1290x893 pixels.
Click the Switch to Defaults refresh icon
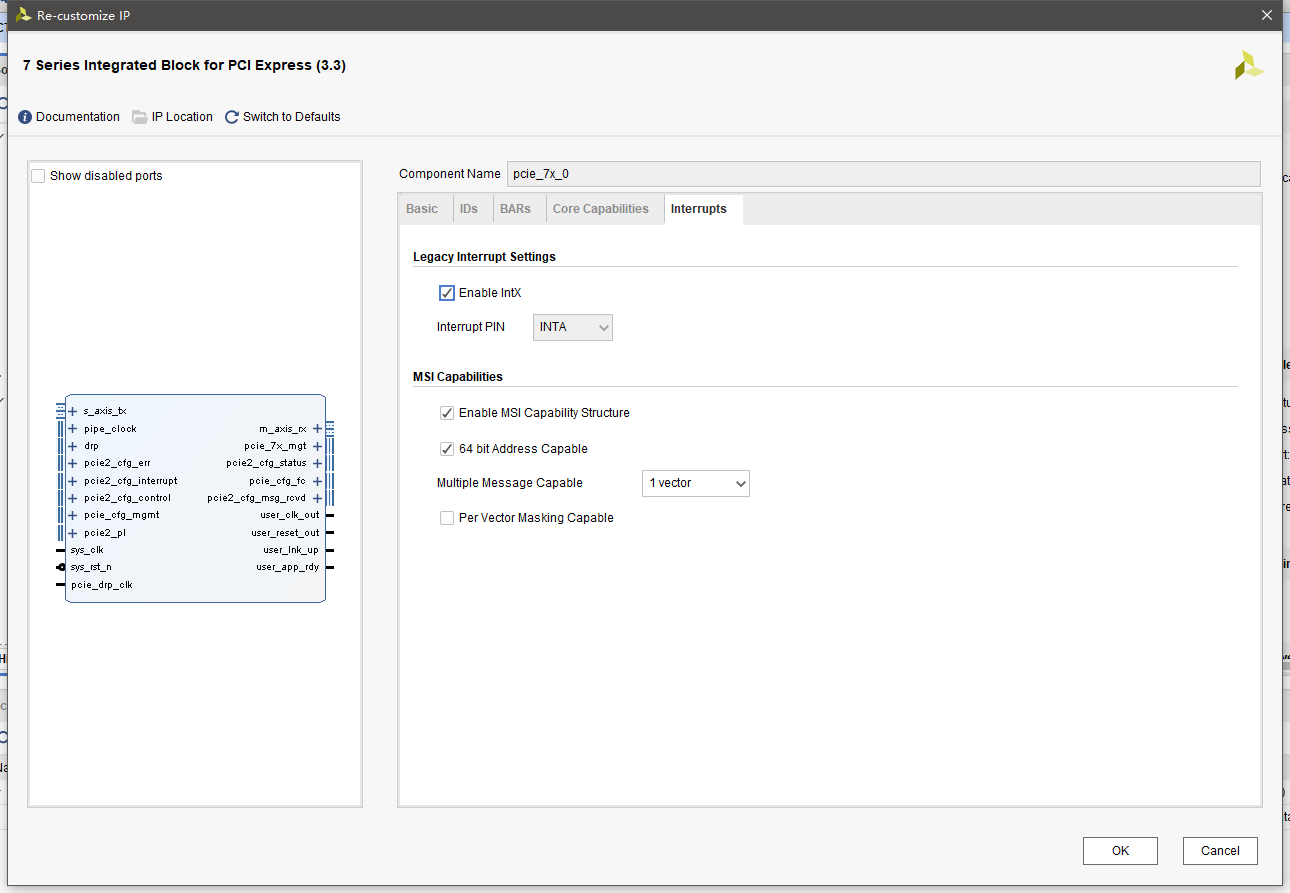pos(232,117)
